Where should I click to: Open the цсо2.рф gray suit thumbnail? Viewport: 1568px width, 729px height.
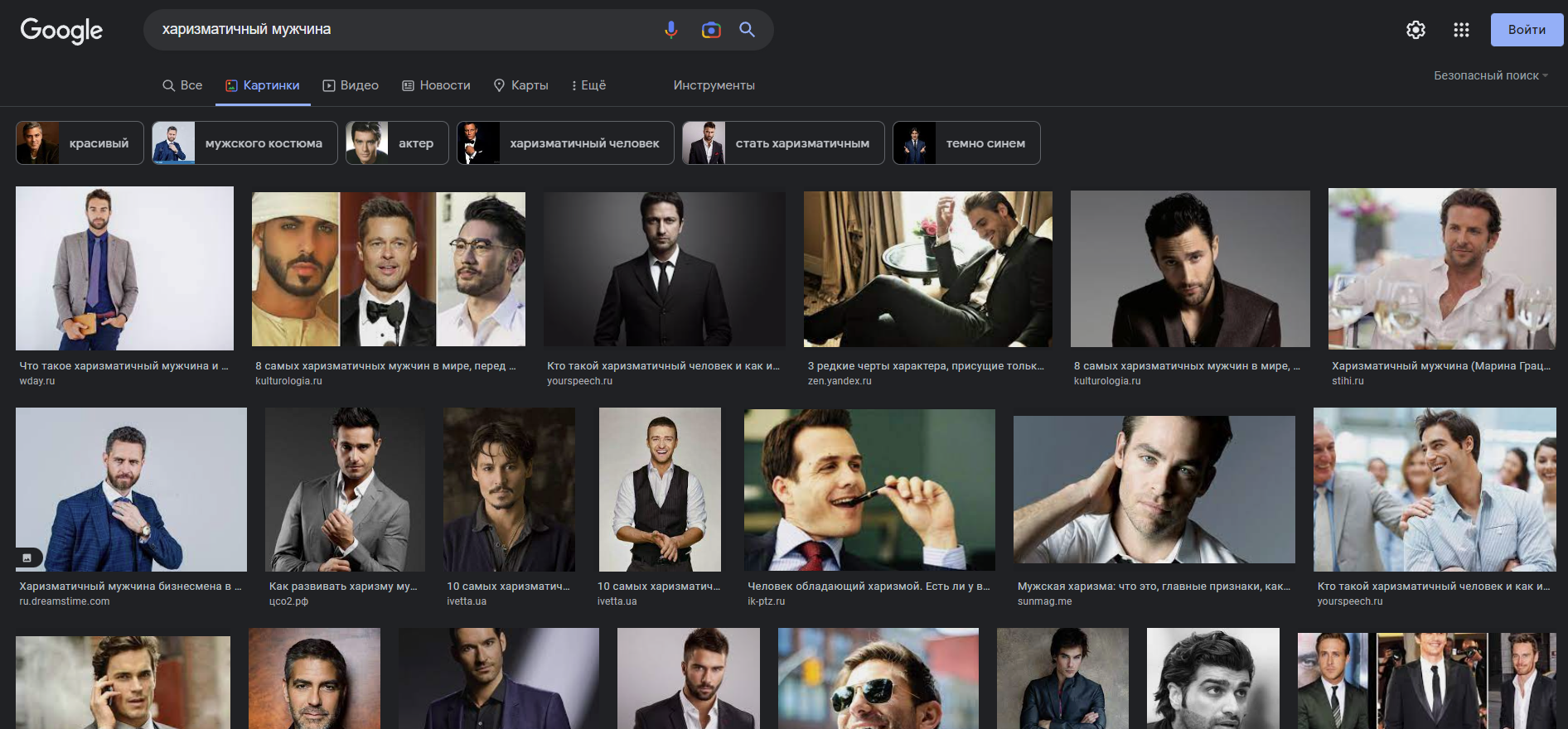[x=345, y=490]
